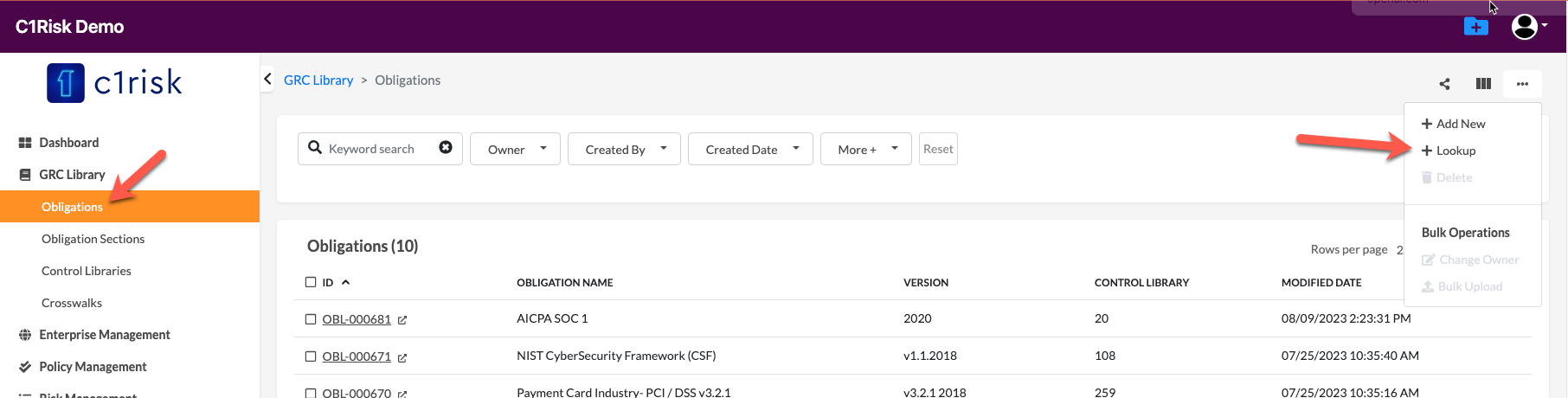Click the c1risk logo

coord(114,83)
